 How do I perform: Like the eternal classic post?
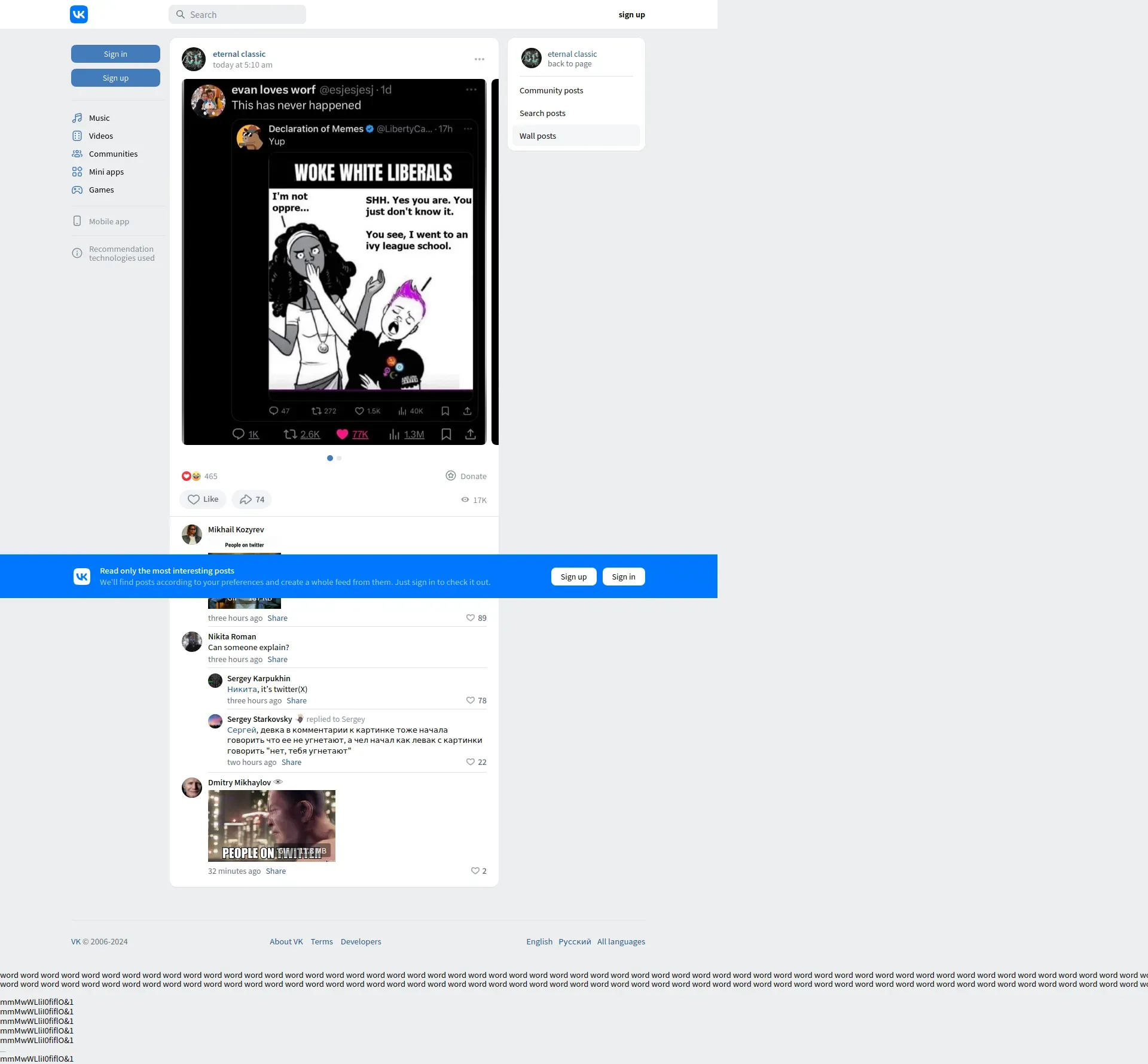click(x=203, y=499)
